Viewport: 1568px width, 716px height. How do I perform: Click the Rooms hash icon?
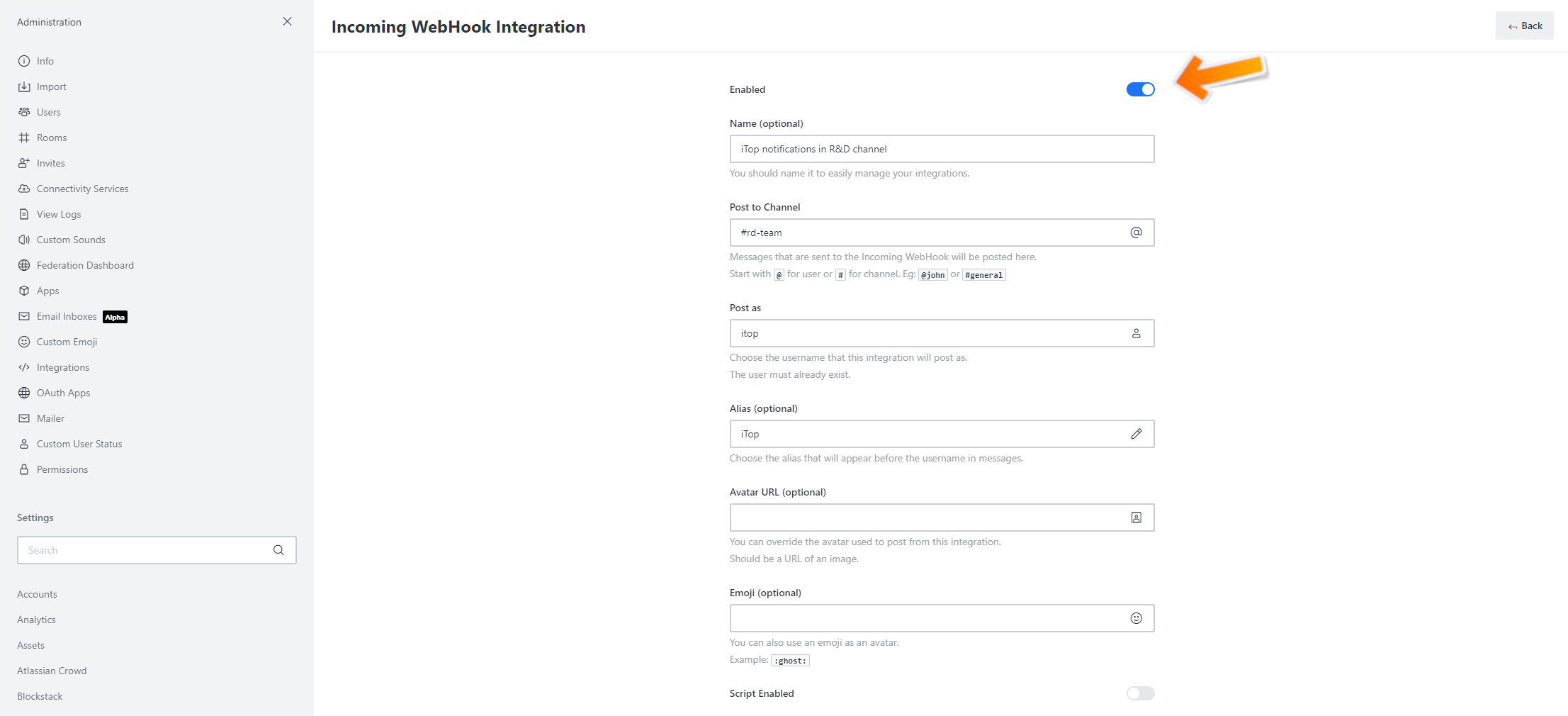(24, 138)
